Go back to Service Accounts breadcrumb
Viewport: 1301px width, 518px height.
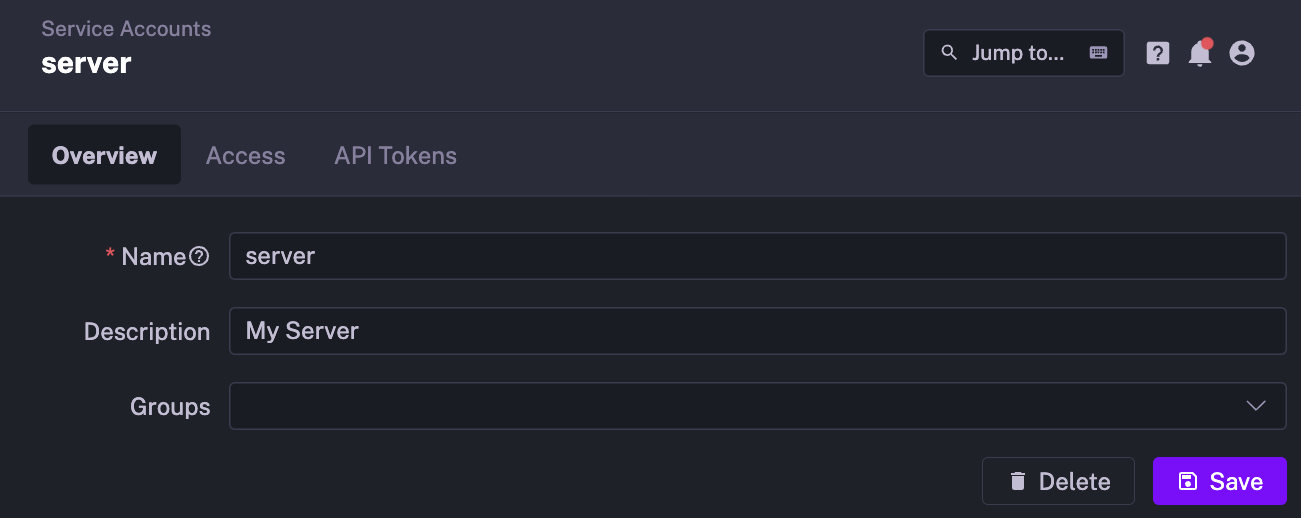click(x=126, y=29)
